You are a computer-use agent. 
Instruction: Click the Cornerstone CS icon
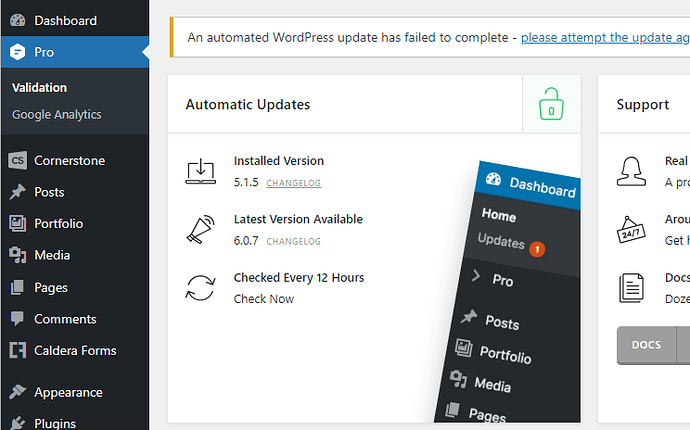17,160
